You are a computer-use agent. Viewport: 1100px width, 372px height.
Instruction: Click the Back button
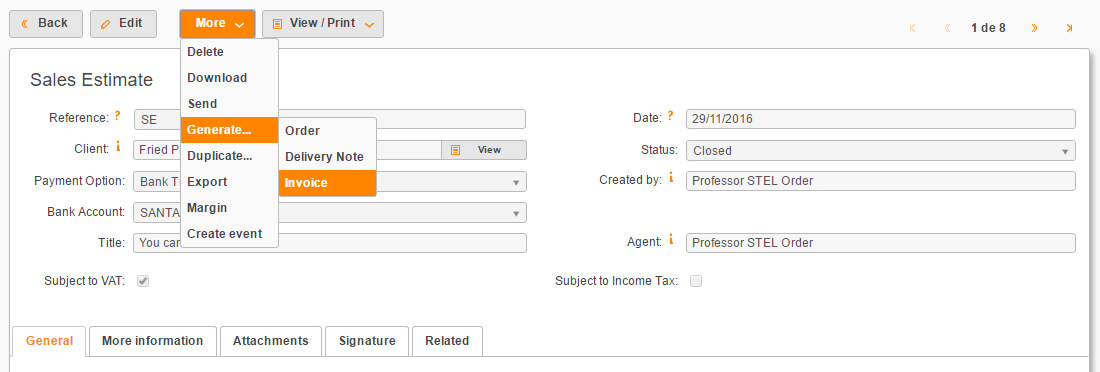tap(46, 24)
